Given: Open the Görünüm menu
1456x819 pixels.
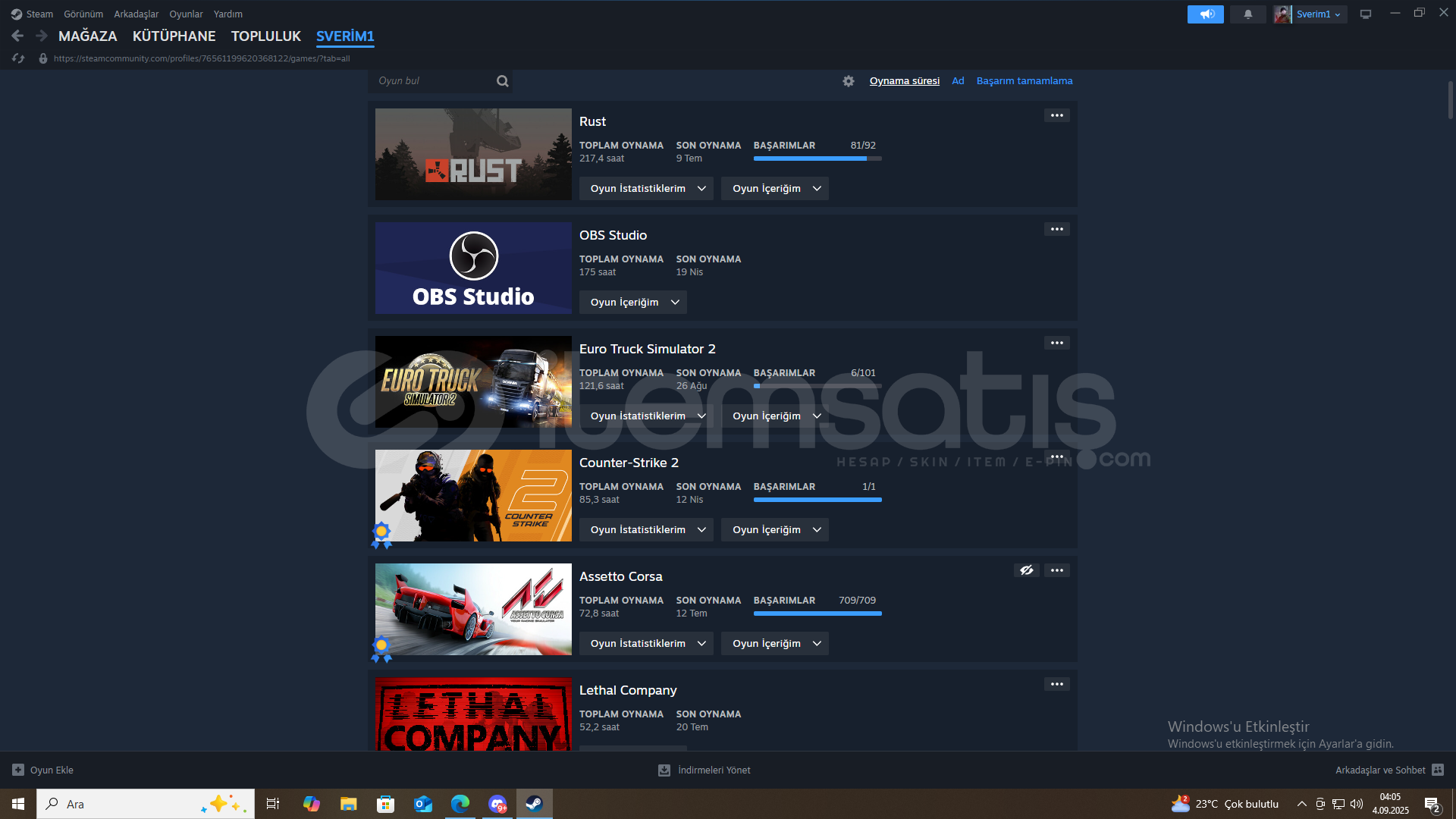Looking at the screenshot, I should coord(83,14).
